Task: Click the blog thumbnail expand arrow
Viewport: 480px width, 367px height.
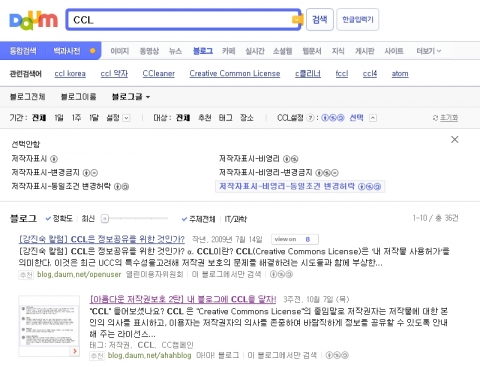Action: tap(75, 351)
